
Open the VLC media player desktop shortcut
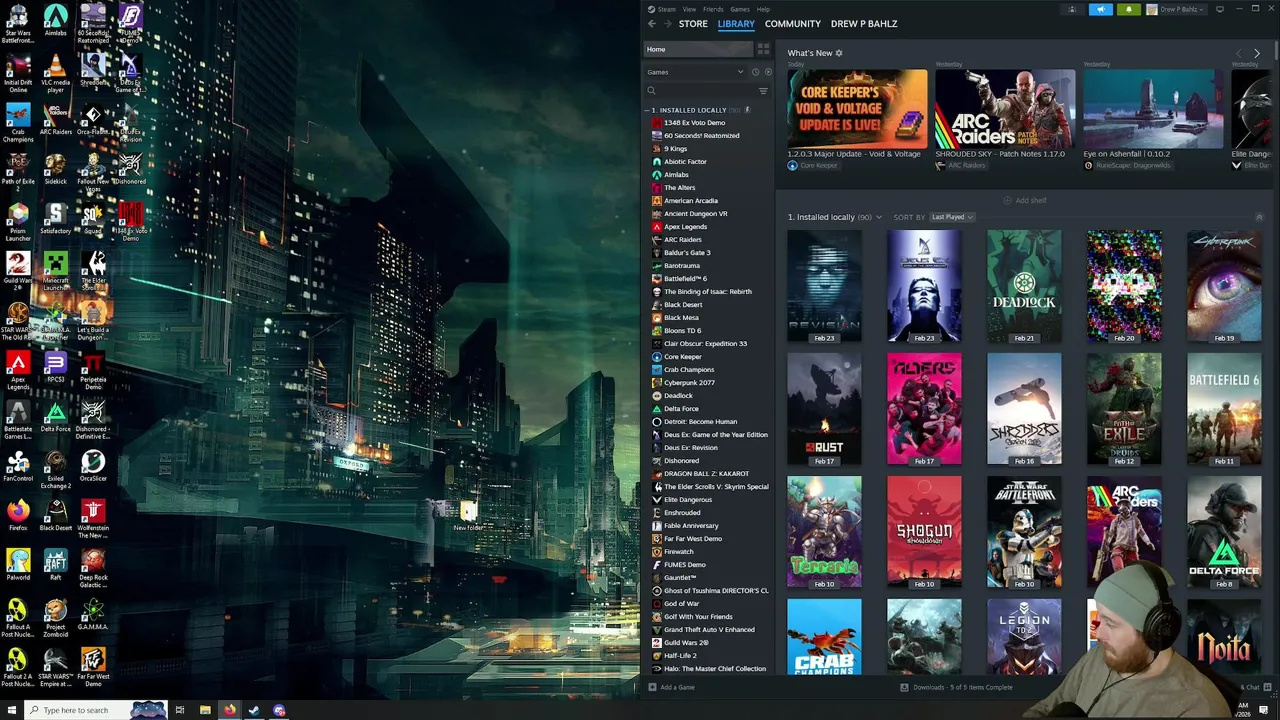(55, 73)
